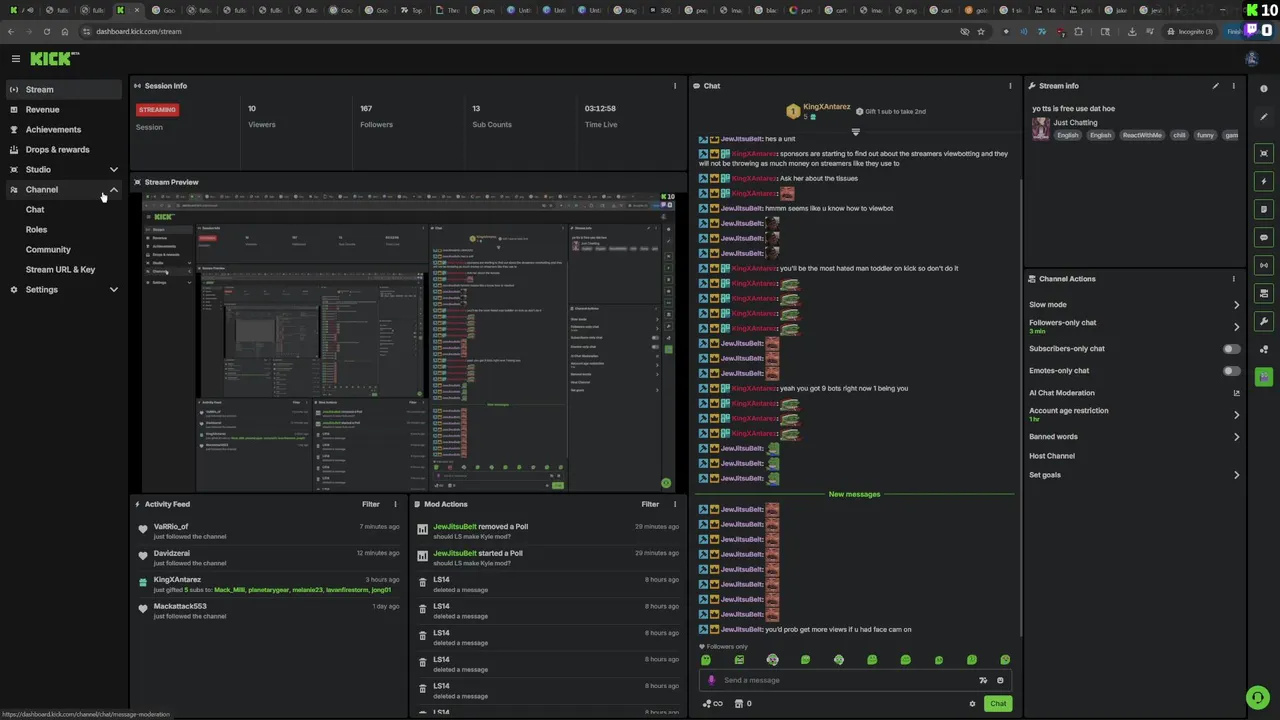Image resolution: width=1280 pixels, height=720 pixels.
Task: Click the wrench icon in the right rail
Action: 1264,321
